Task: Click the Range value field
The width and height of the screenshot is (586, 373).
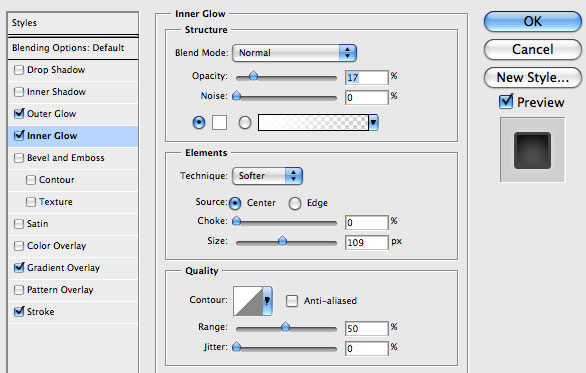Action: coord(367,329)
